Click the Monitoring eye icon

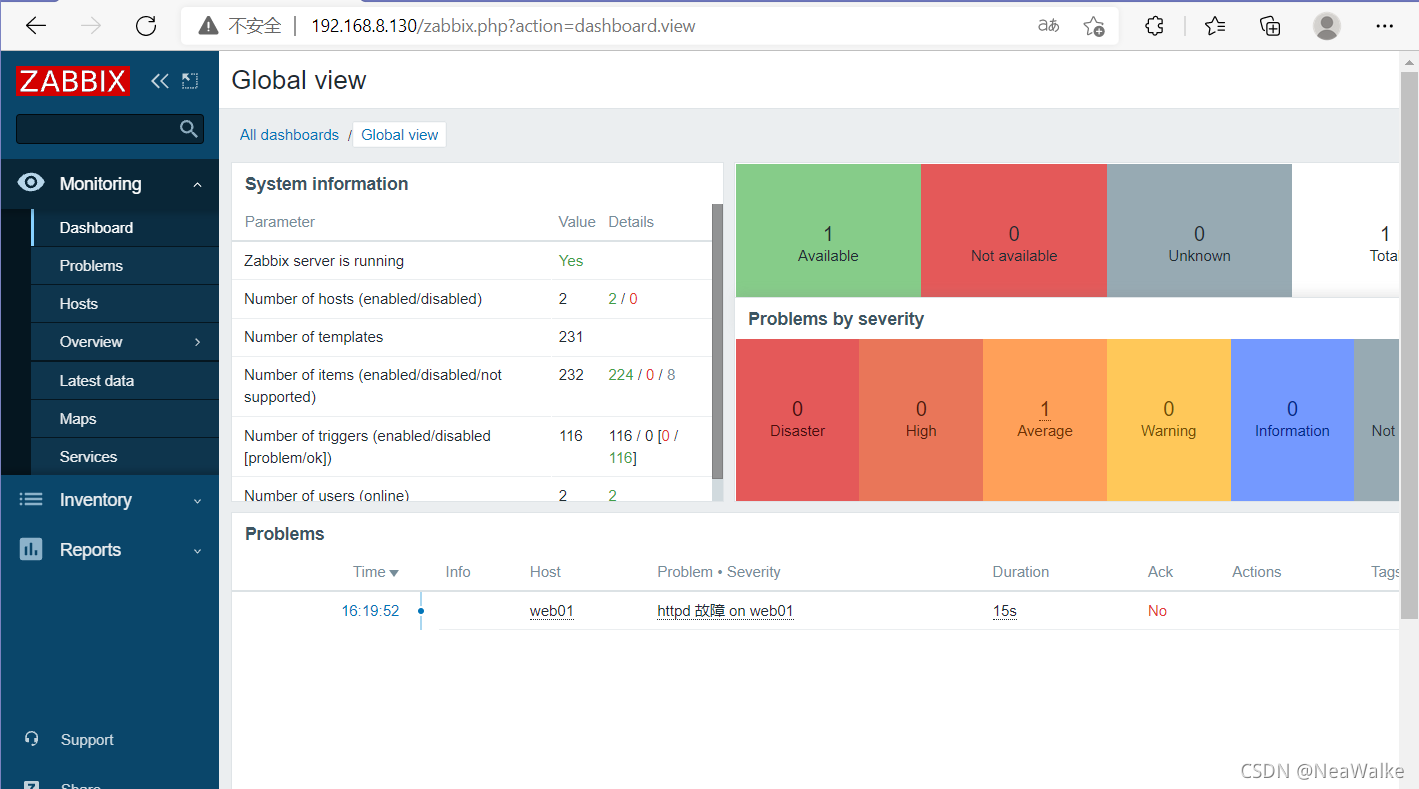coord(31,183)
